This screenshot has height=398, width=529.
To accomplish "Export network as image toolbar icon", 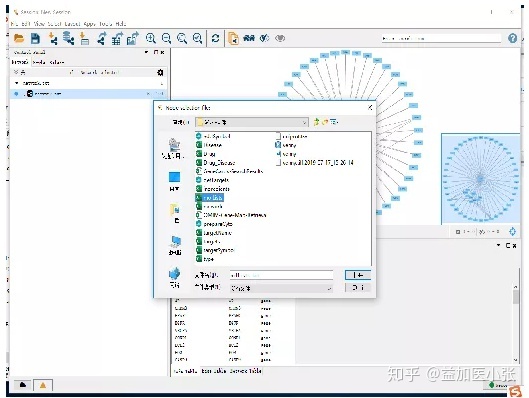I will click(x=133, y=38).
